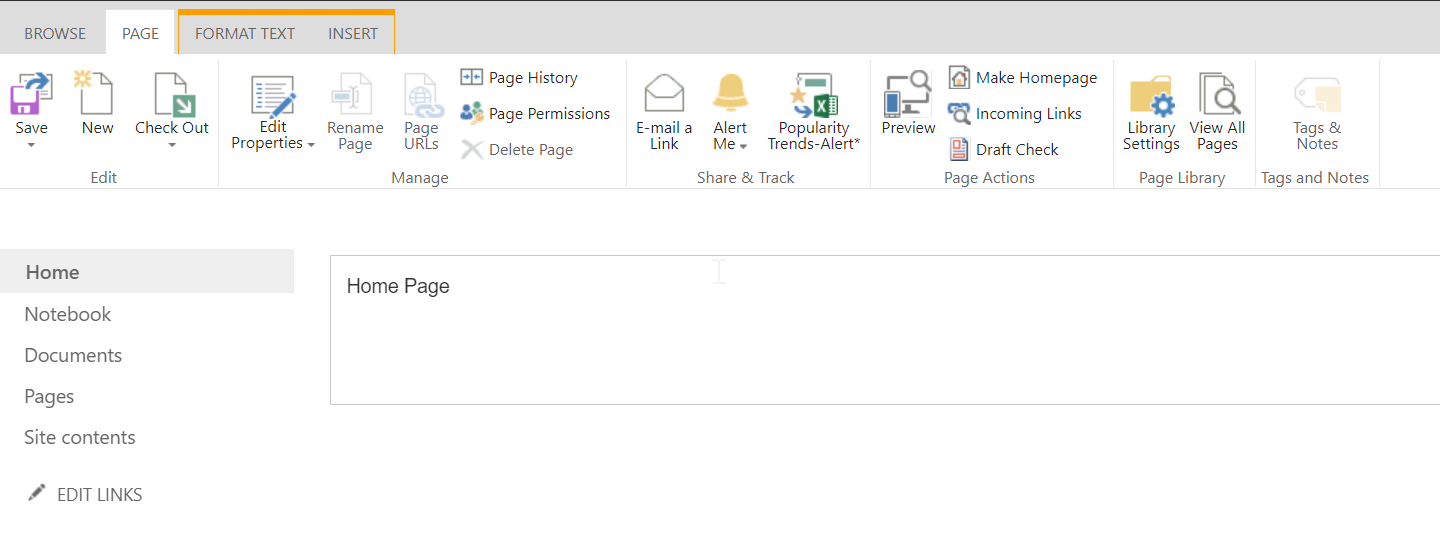
Task: Click View All Pages icon
Action: click(1218, 95)
